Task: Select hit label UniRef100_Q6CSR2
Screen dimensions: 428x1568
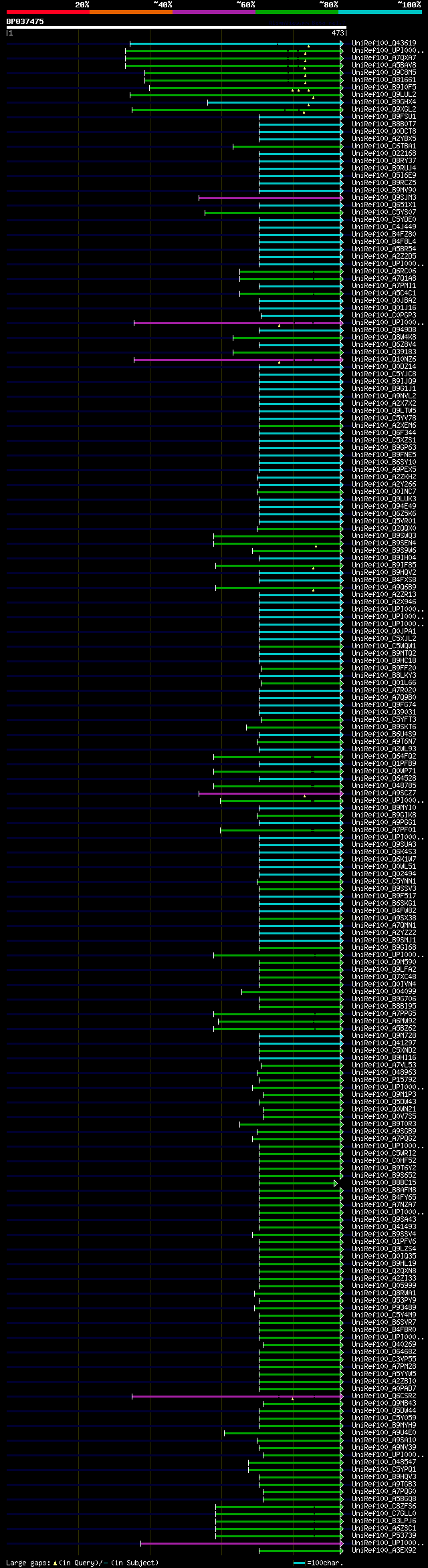Action: pyautogui.click(x=384, y=1396)
